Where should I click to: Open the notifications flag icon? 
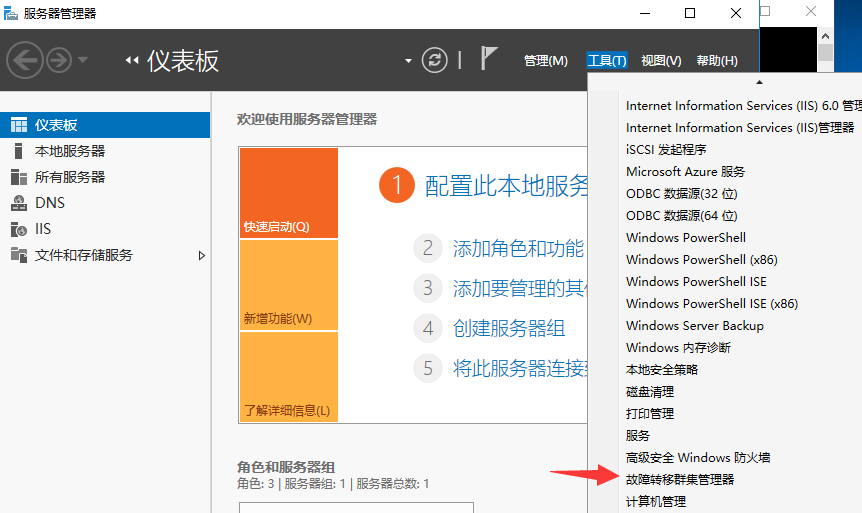click(489, 59)
